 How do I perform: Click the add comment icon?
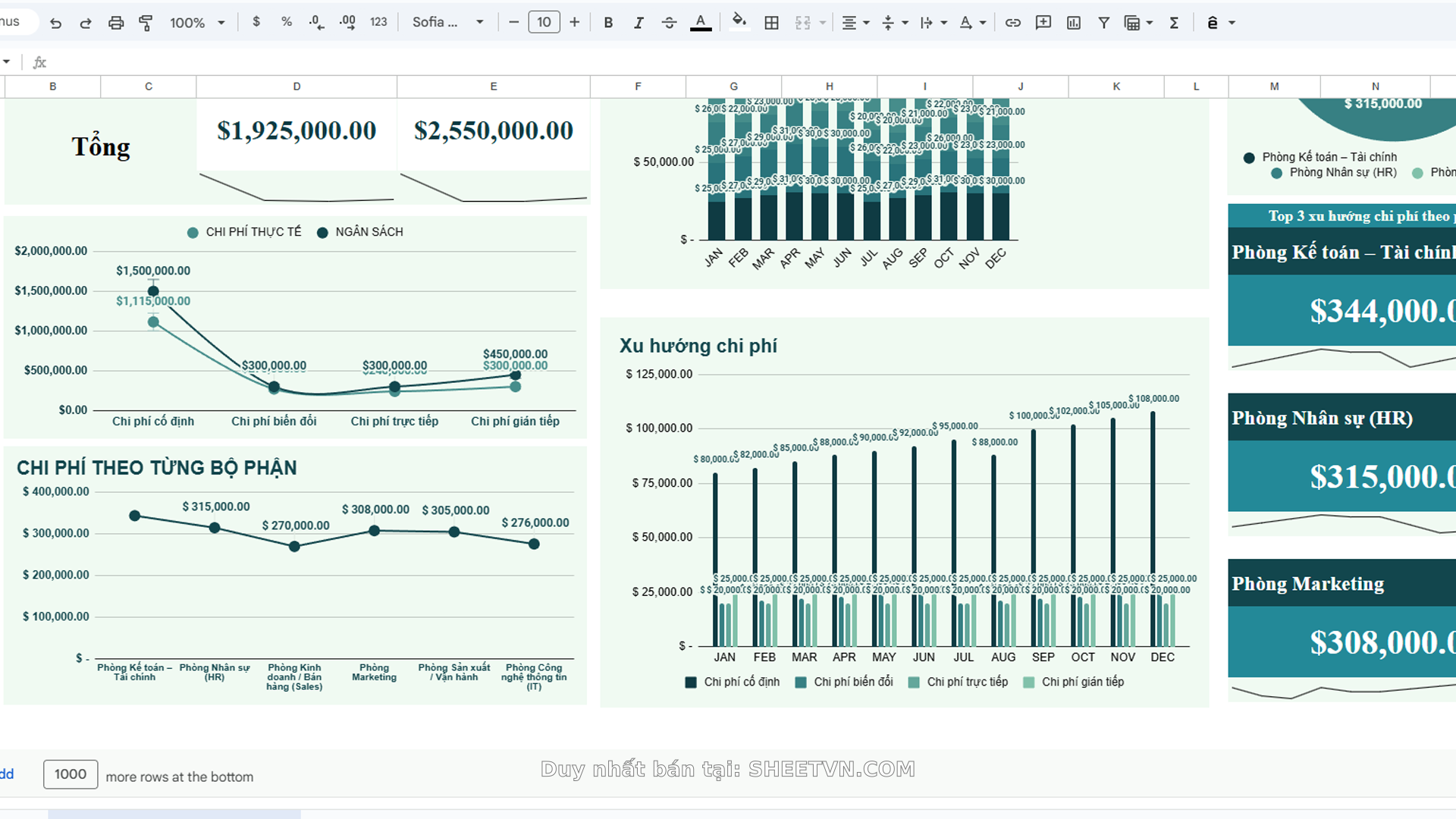(x=1043, y=23)
